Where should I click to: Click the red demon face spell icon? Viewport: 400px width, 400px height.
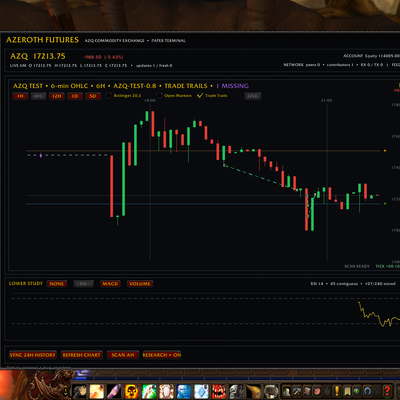(x=218, y=391)
